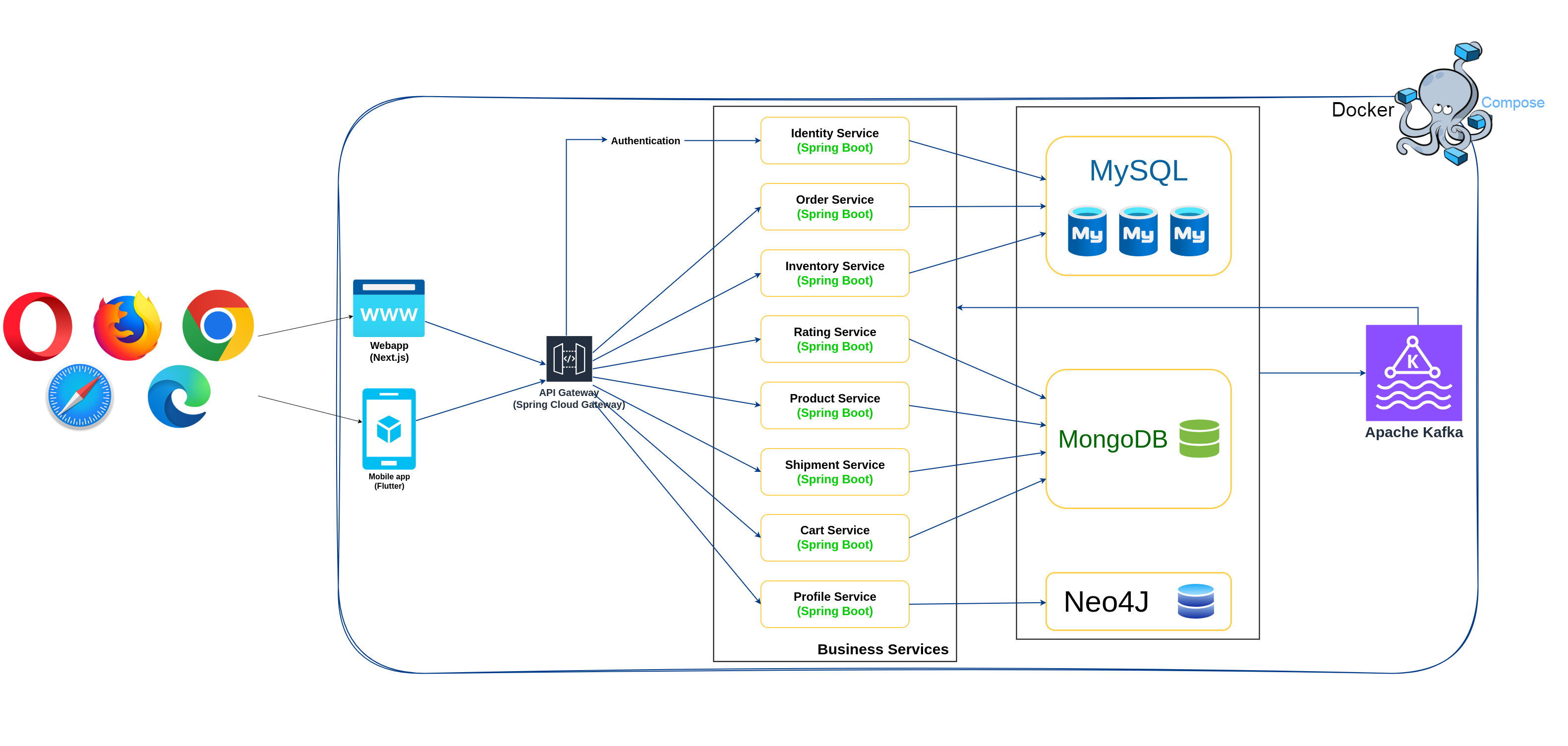Select the Profile Service box
Viewport: 1568px width, 746px height.
point(834,604)
